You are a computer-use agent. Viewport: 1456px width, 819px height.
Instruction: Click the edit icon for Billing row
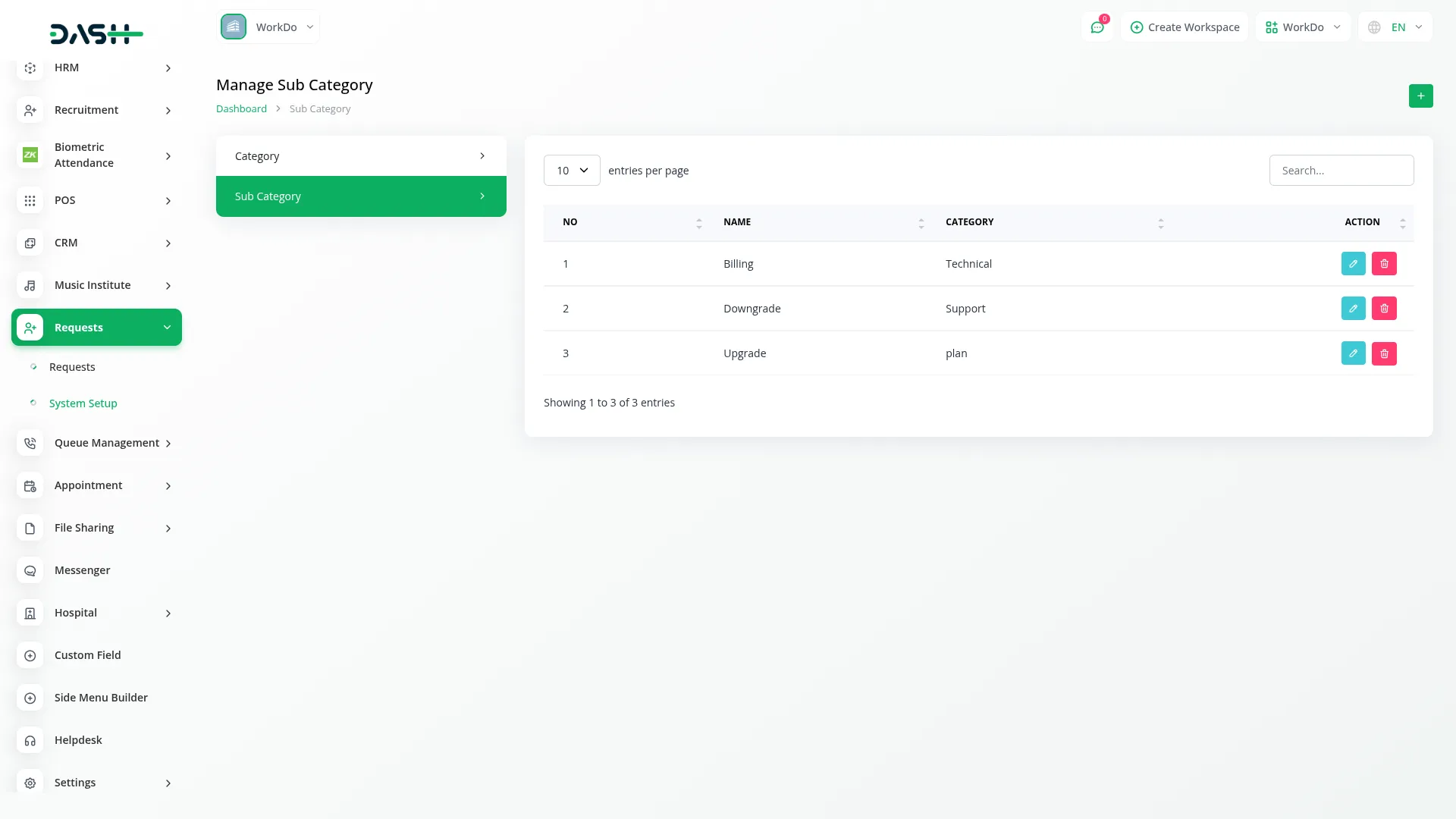click(x=1353, y=264)
